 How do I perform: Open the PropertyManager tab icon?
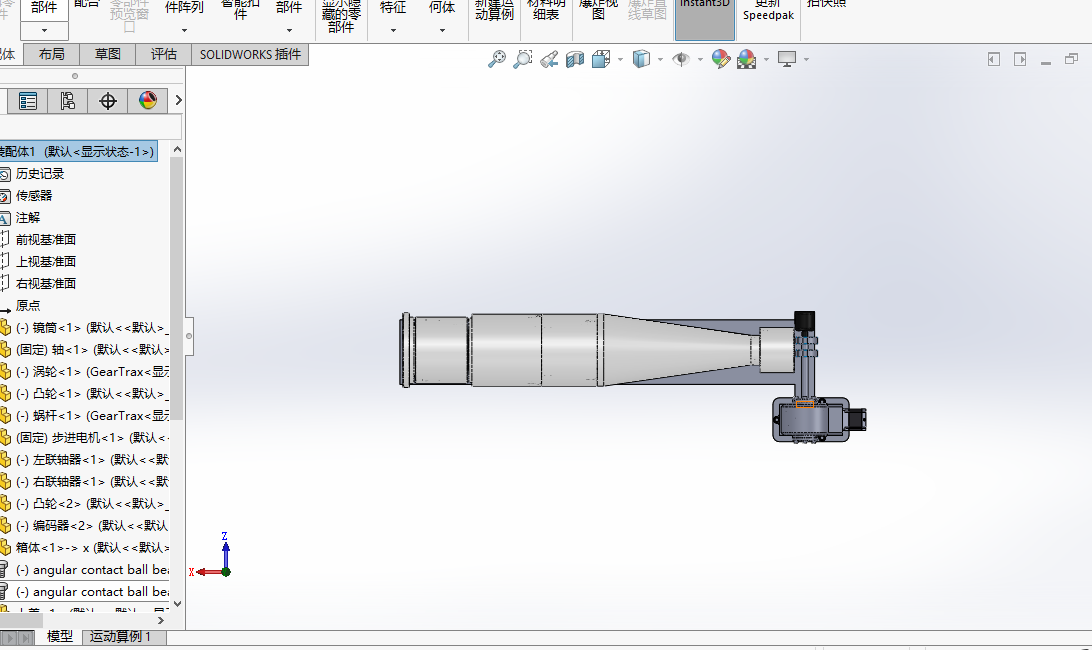click(x=28, y=101)
